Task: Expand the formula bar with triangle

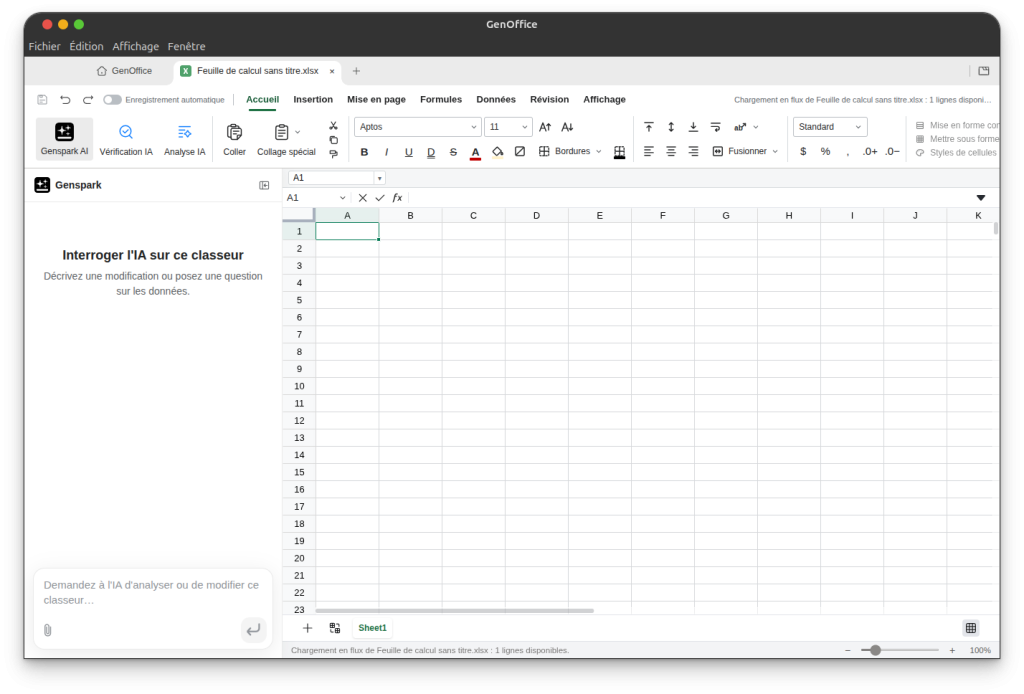Action: pyautogui.click(x=981, y=198)
